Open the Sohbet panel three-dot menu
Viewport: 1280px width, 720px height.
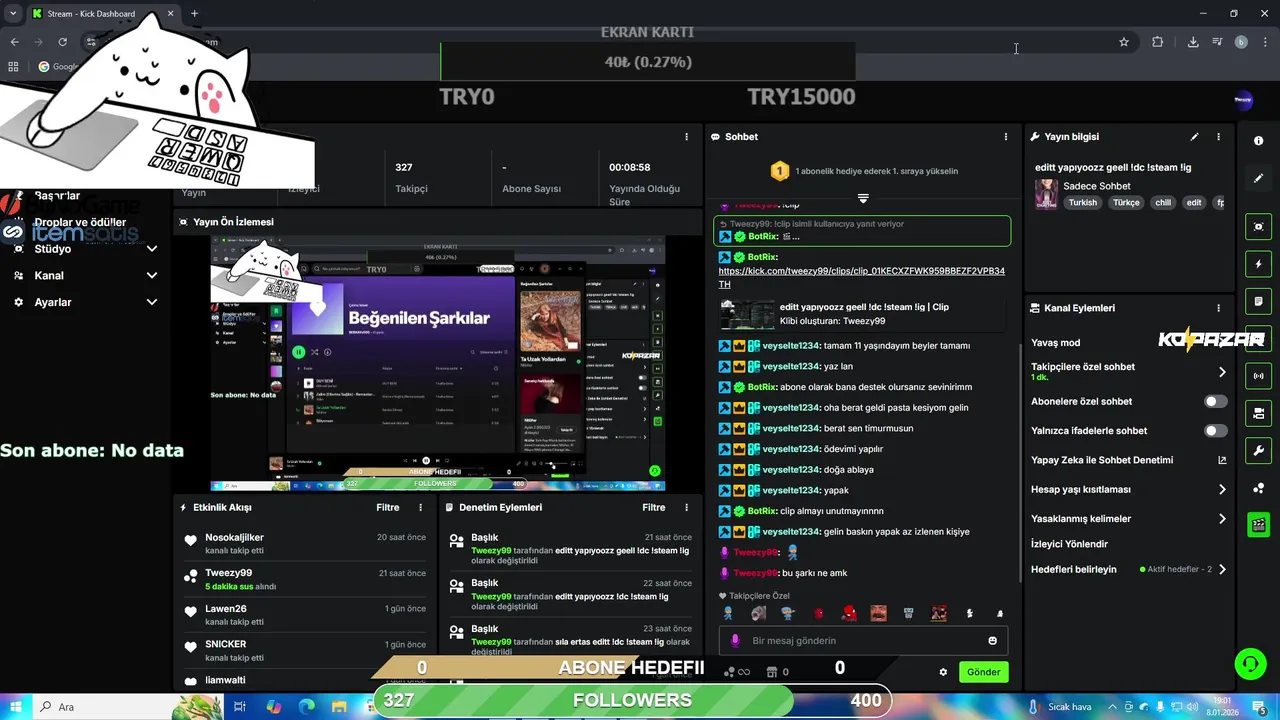[1006, 137]
